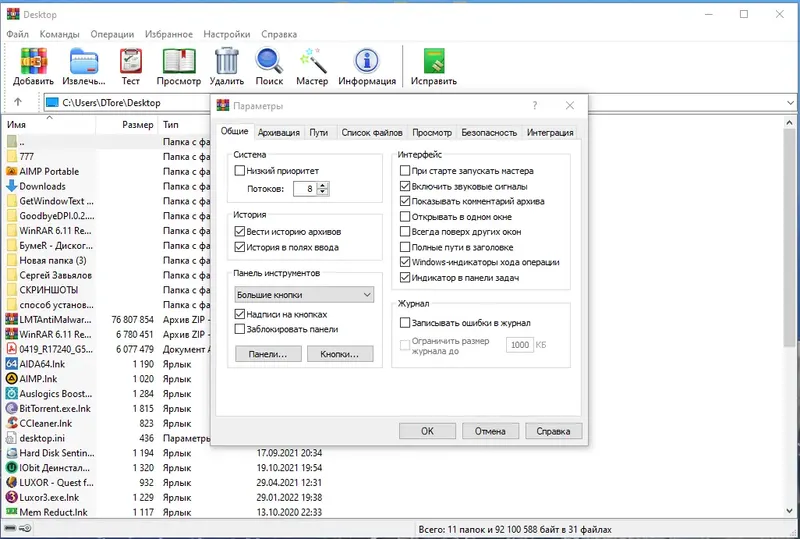Select BitTorrent.exe.lnk icon
Screen dimensions: 800x539
coord(12,408)
